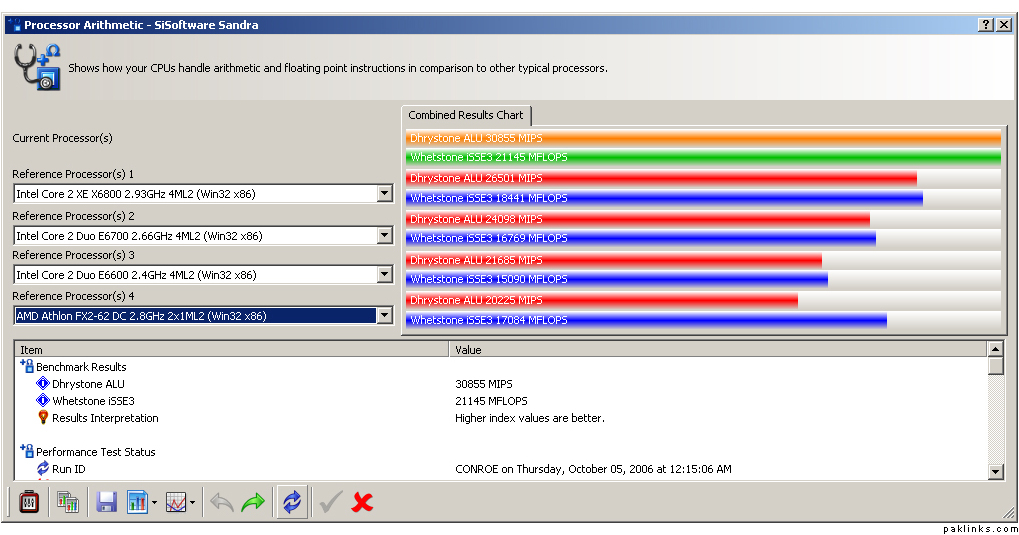Screen dimensions: 1019x535
Task: Click the options sliders icon in bottom toolbar
Action: pyautogui.click(x=29, y=502)
